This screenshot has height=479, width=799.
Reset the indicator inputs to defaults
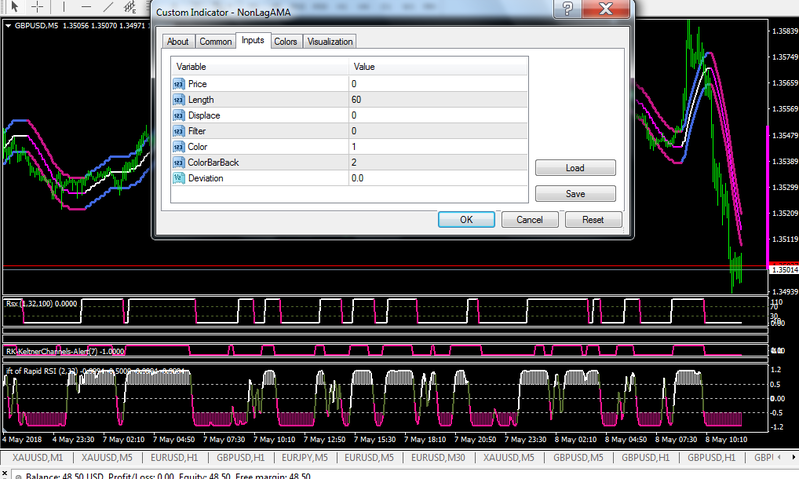coord(593,219)
